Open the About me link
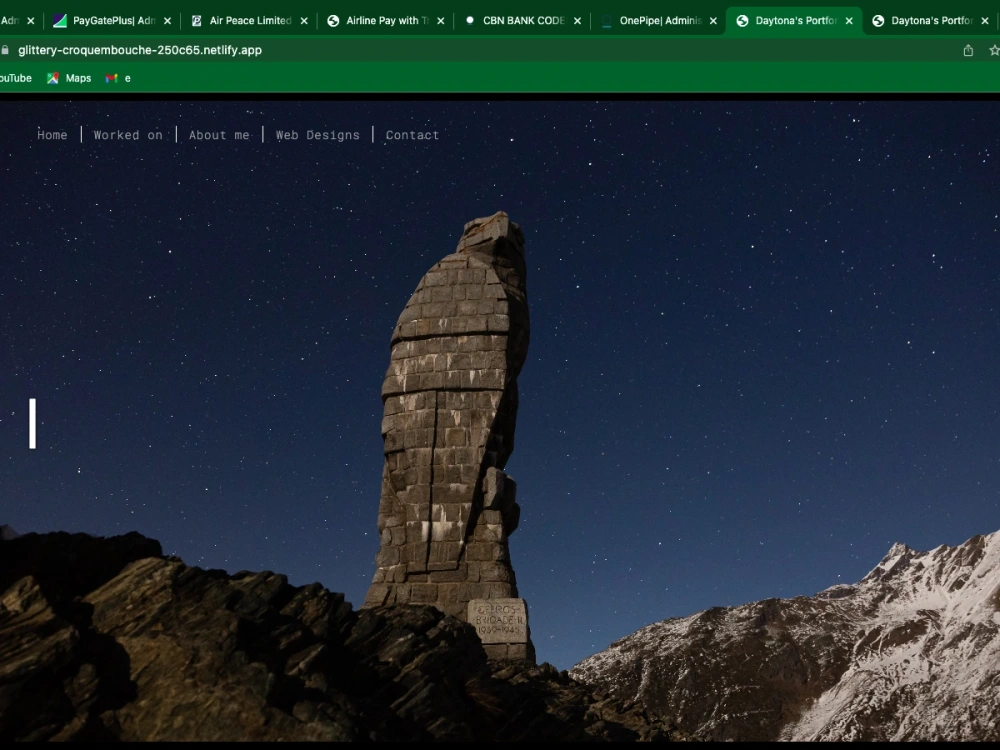Image resolution: width=1000 pixels, height=750 pixels. (x=219, y=135)
